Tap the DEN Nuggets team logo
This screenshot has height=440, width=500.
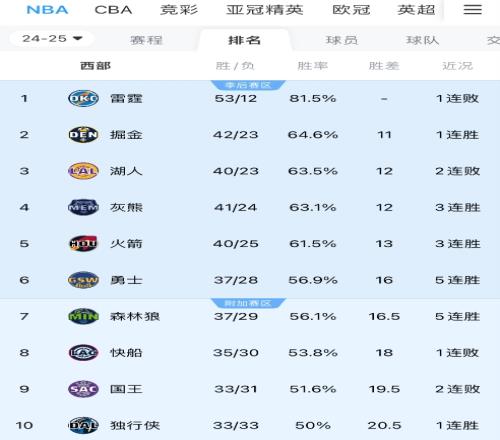(x=83, y=135)
